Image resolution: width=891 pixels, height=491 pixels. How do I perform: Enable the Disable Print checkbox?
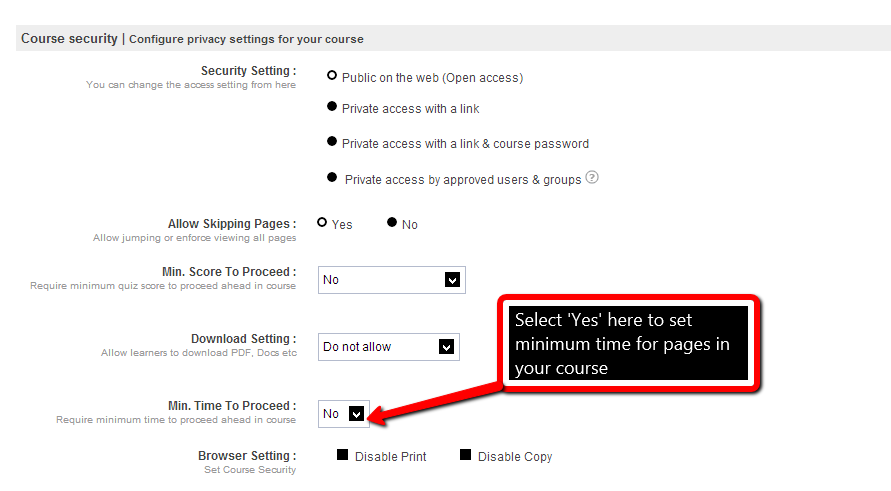342,455
